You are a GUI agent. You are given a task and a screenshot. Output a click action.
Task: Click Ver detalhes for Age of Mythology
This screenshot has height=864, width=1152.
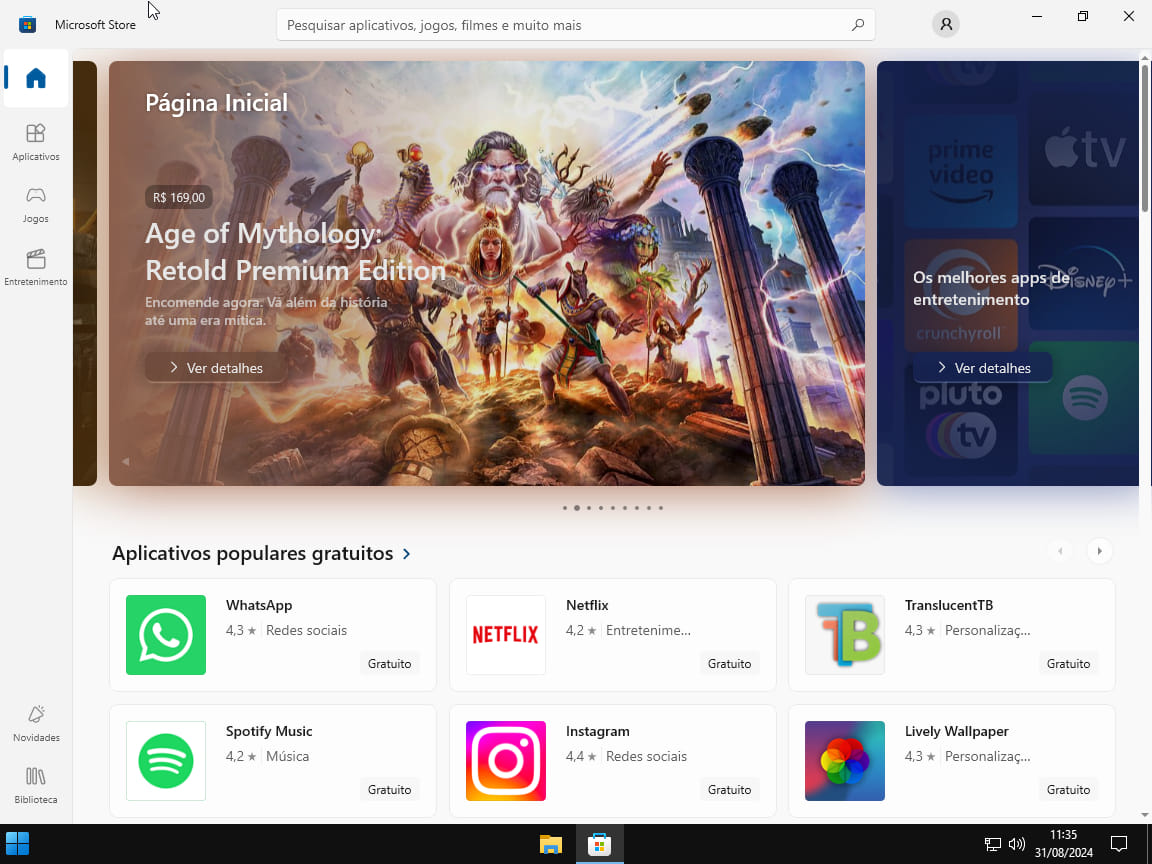pos(216,367)
